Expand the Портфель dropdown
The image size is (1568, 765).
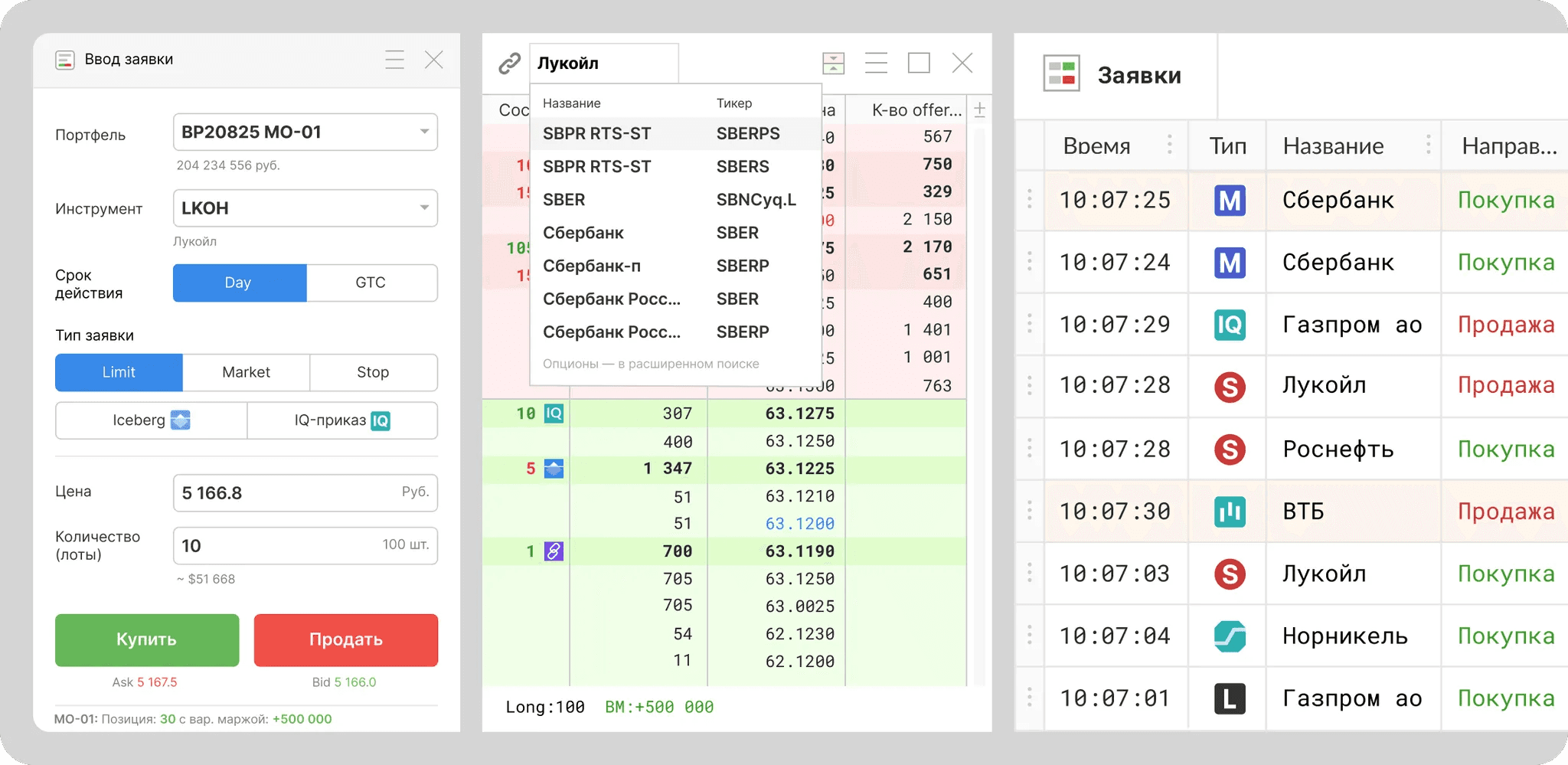pos(423,132)
